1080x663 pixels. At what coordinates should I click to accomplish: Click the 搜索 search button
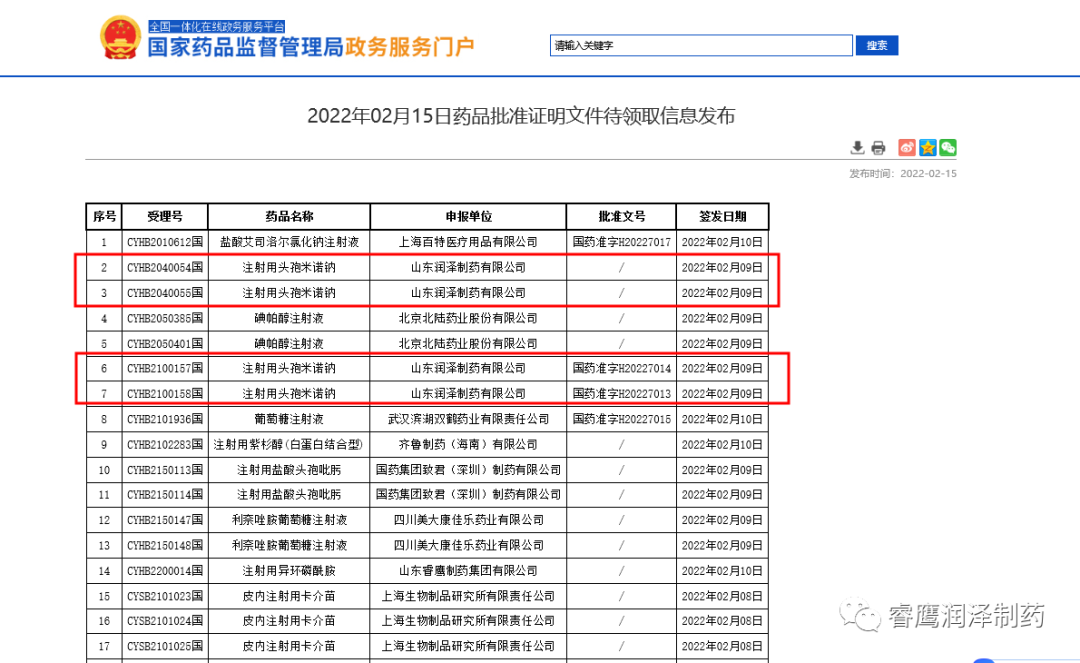pos(877,46)
